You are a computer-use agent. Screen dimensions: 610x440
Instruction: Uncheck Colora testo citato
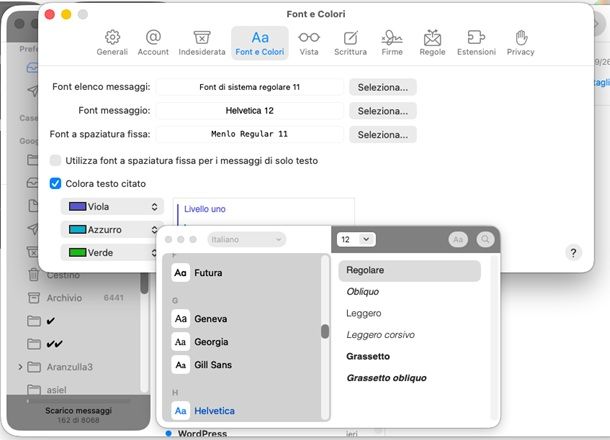coord(55,183)
